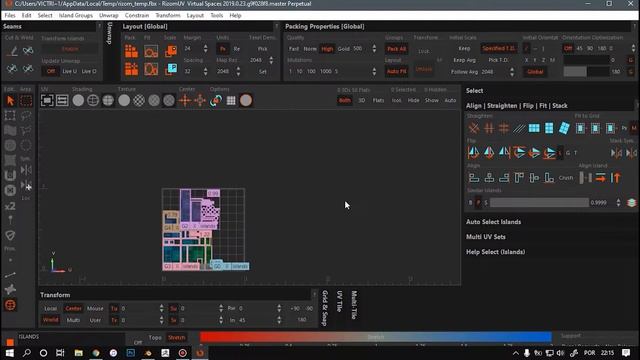This screenshot has height=360, width=640.
Task: Click the rotating arrows Options icon
Action: [x=216, y=100]
